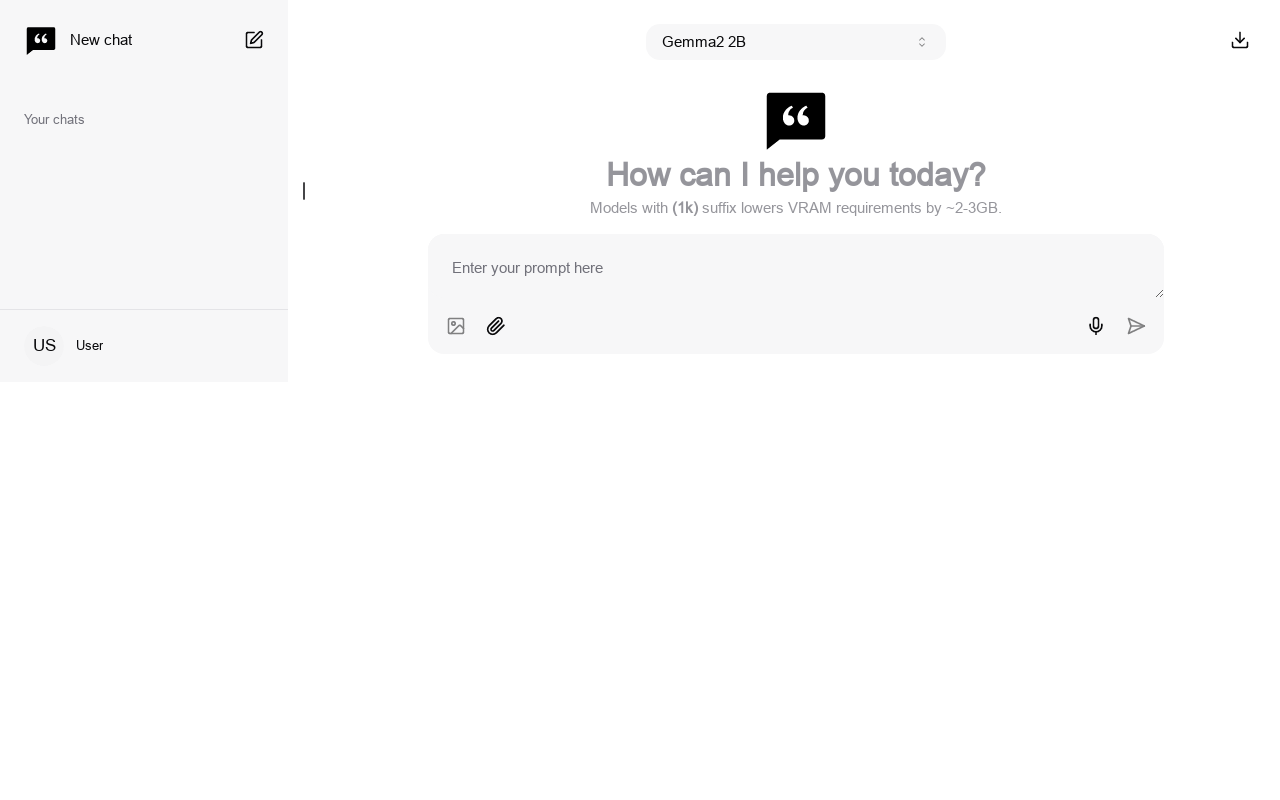Click the image upload icon

point(456,326)
